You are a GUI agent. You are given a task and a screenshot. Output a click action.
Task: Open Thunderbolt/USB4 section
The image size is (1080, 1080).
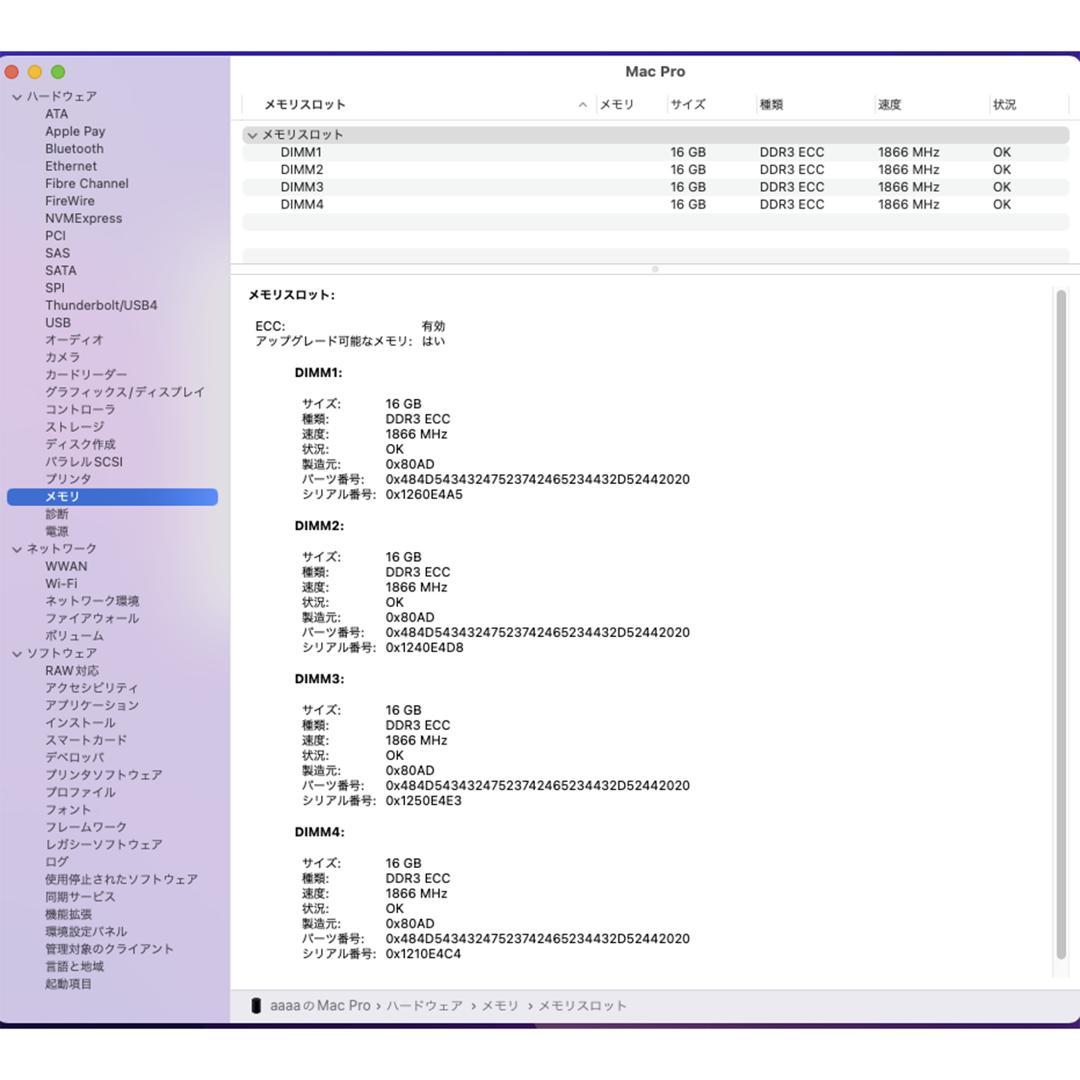coord(101,305)
